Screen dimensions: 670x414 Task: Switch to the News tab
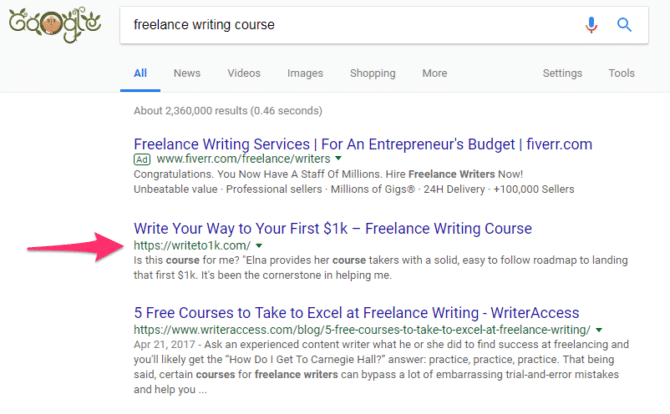point(187,73)
